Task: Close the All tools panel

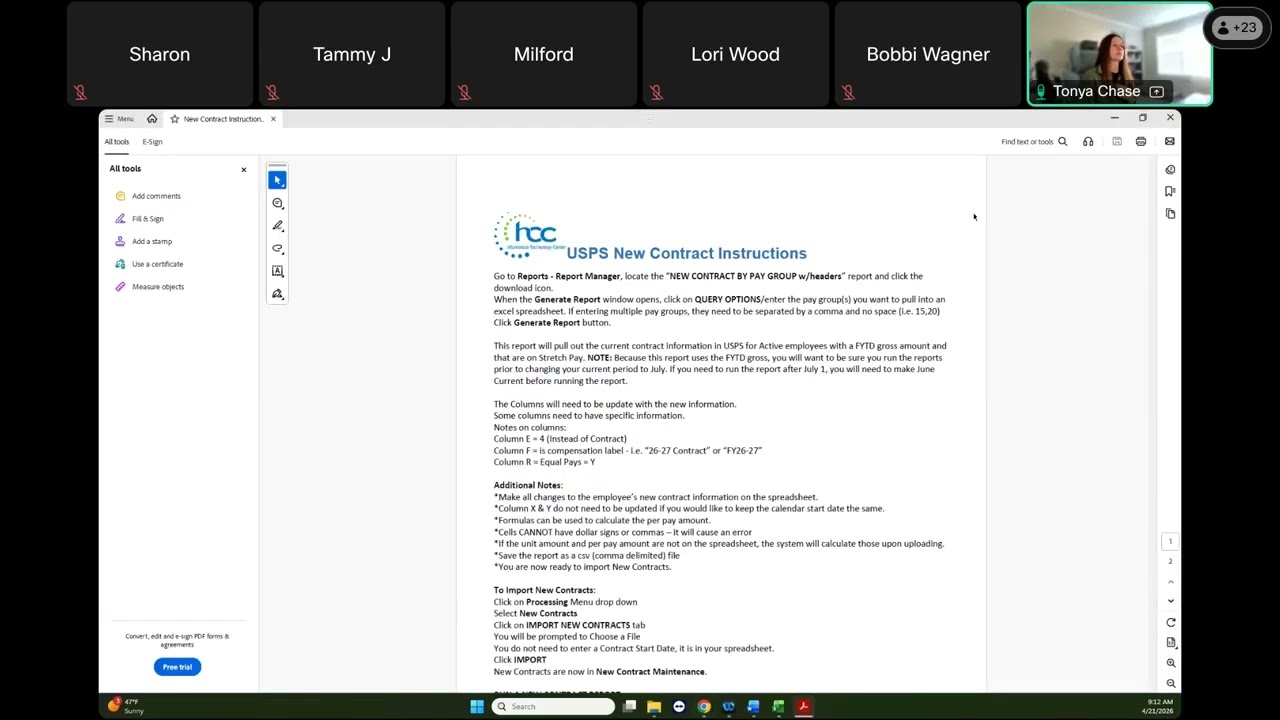Action: tap(244, 170)
